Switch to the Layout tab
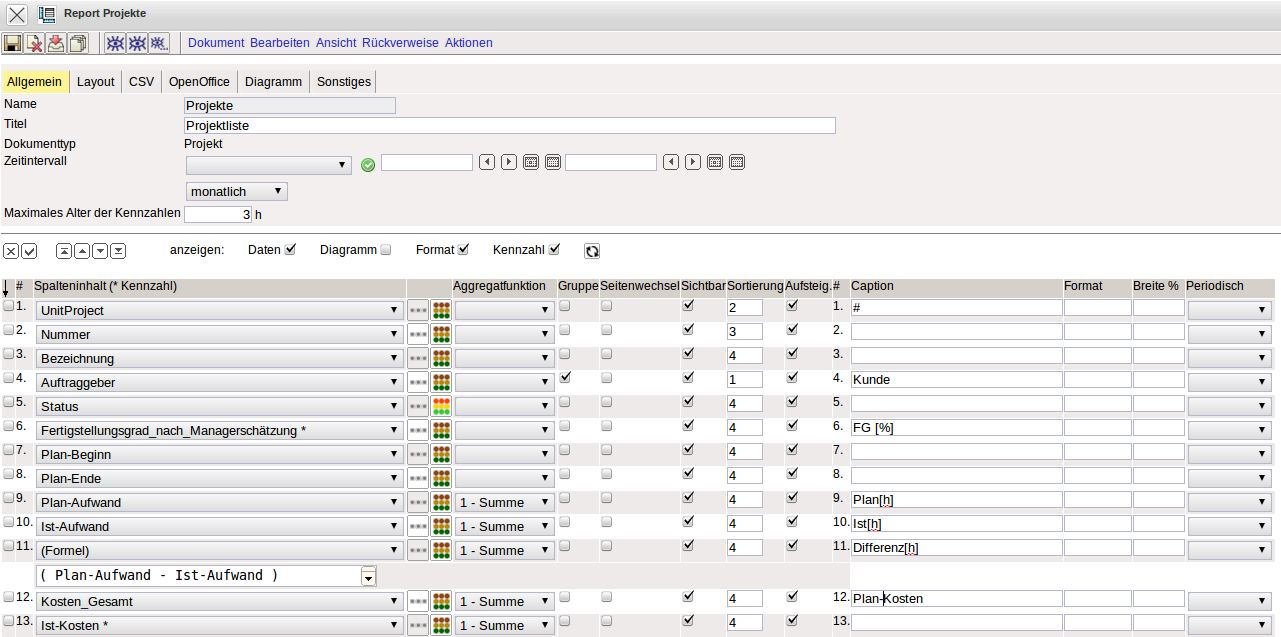The image size is (1281, 637). pyautogui.click(x=96, y=82)
